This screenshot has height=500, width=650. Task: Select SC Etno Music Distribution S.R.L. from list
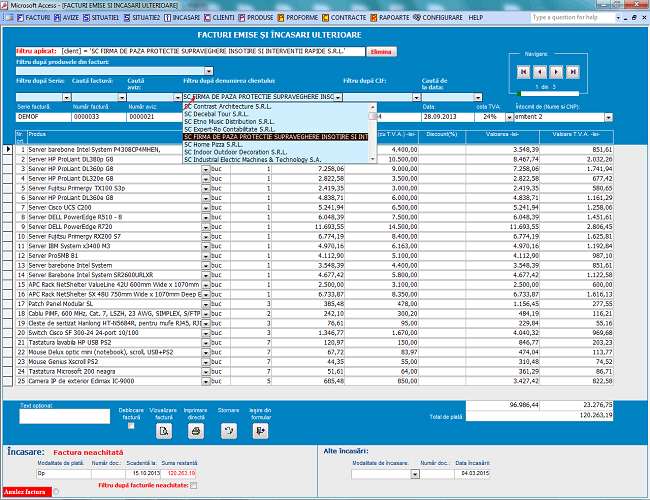coord(276,122)
